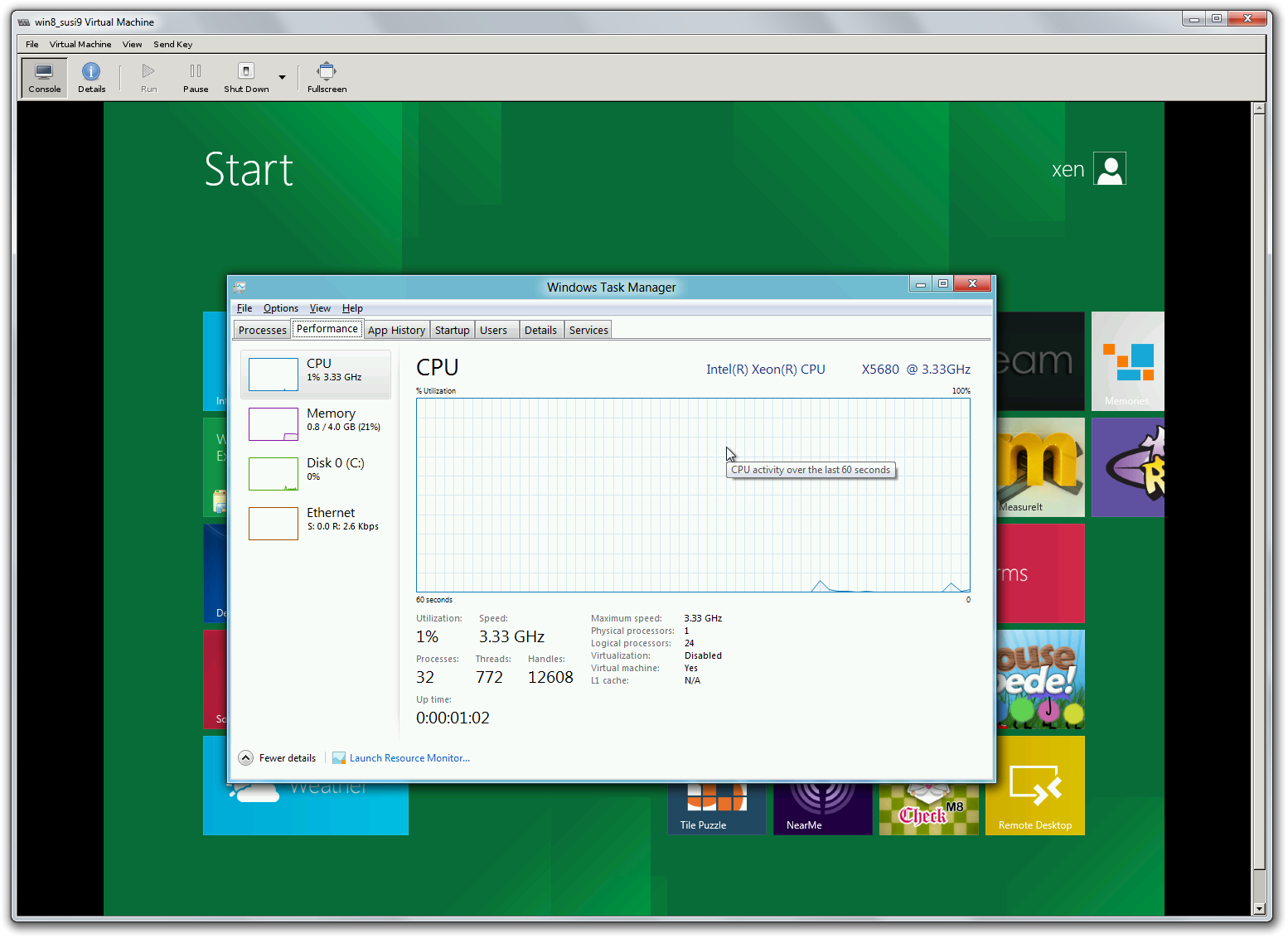This screenshot has width=1288, height=938.
Task: Open the NearMe app tile
Action: (822, 809)
